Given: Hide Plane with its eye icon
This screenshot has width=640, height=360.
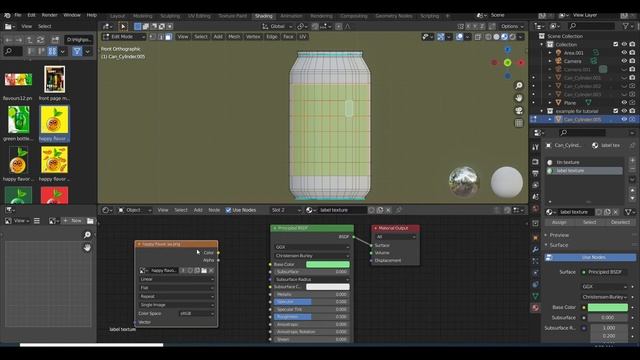Looking at the screenshot, I should point(624,102).
